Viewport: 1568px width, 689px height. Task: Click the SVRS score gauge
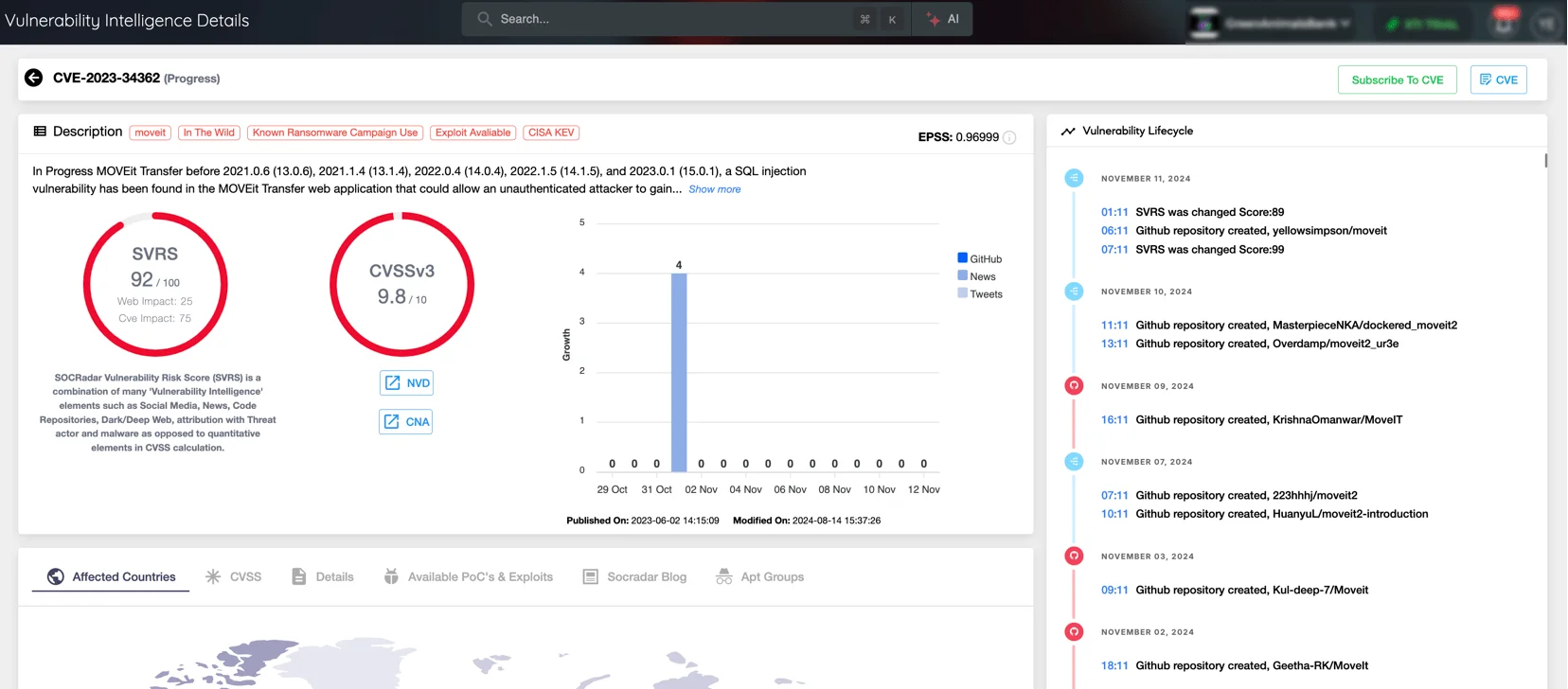155,284
